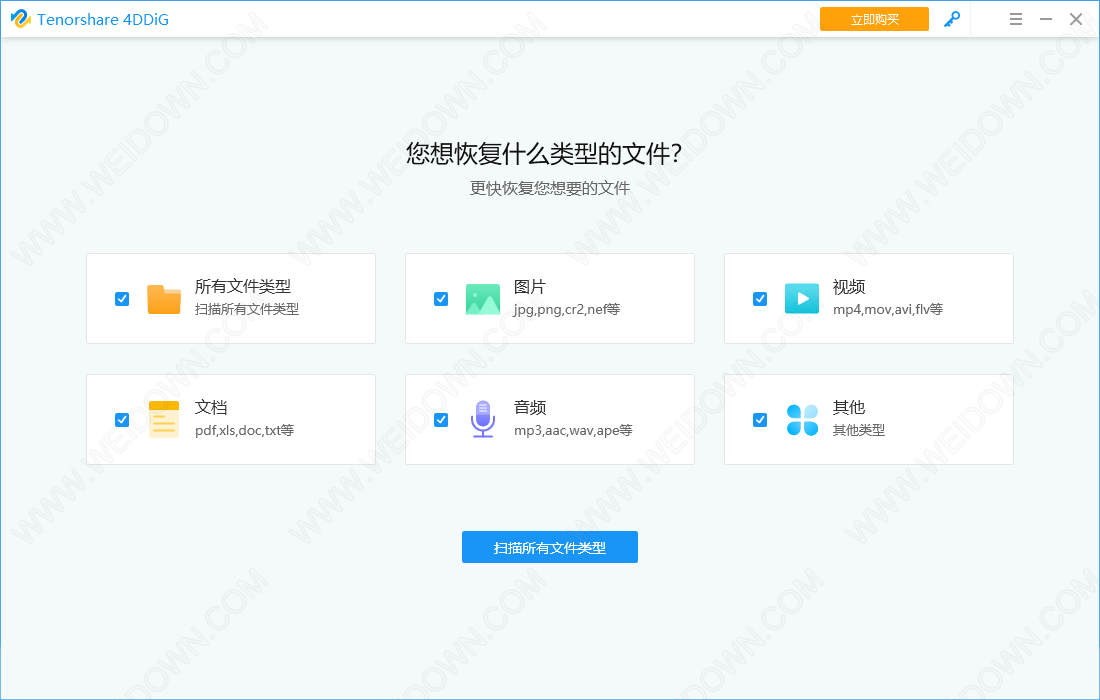Viewport: 1100px width, 700px height.
Task: Toggle the 视频 checkbox
Action: (760, 299)
